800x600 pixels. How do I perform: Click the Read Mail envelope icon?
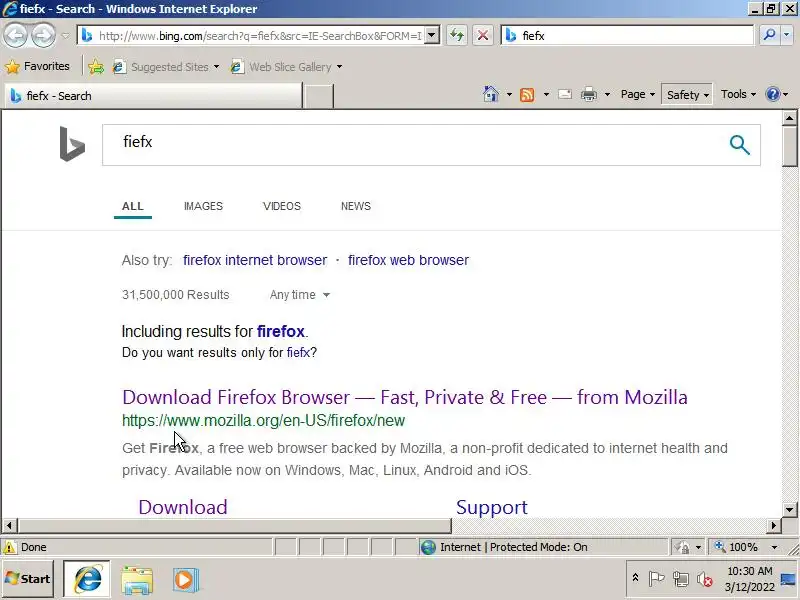[x=565, y=94]
